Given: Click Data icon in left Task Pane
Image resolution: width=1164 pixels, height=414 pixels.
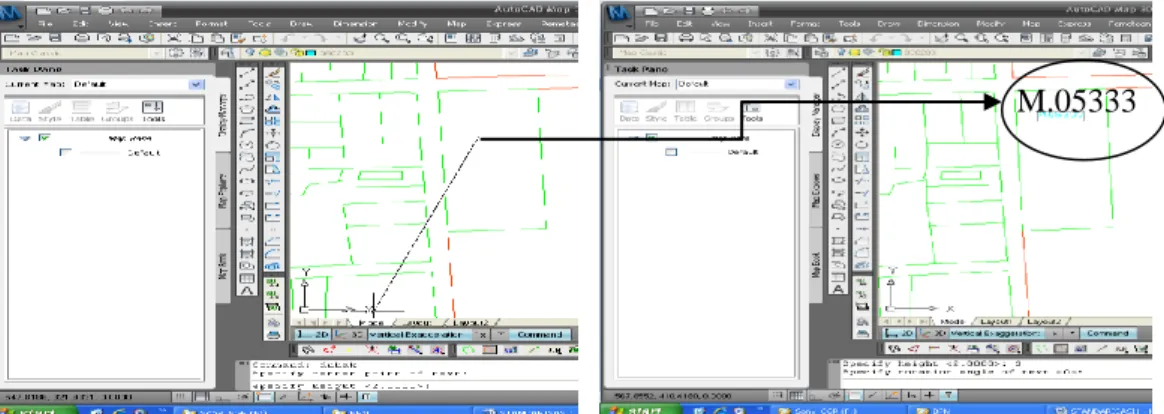Looking at the screenshot, I should pos(21,112).
